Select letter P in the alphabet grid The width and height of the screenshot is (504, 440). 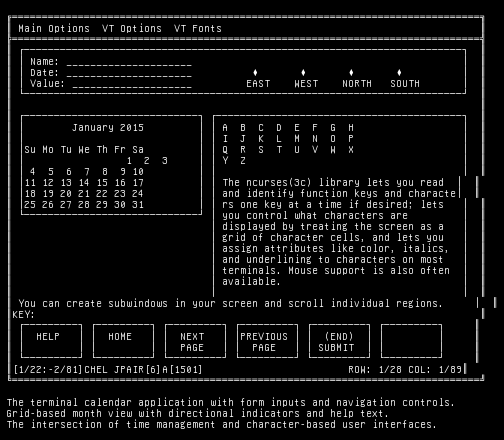(x=351, y=139)
